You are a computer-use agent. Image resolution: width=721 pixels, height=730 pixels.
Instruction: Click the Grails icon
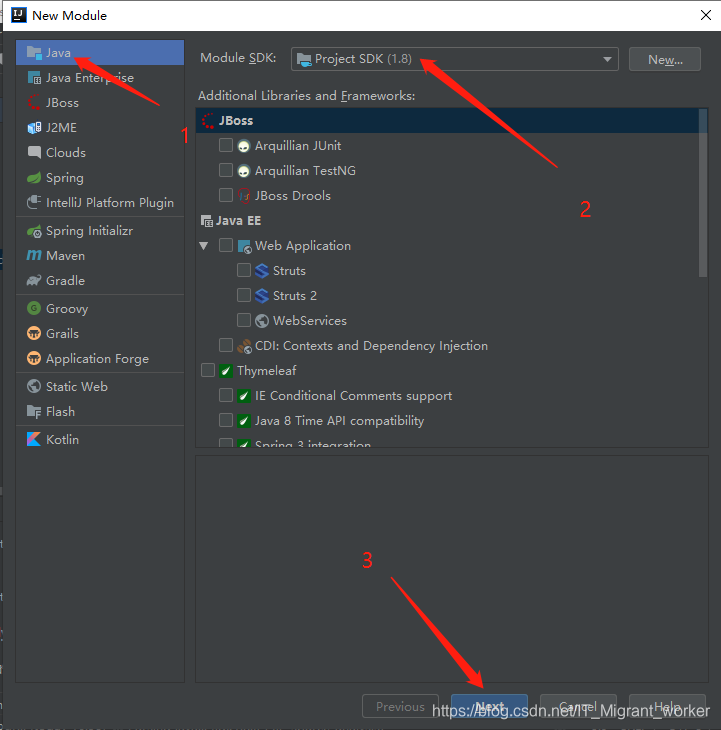[34, 333]
